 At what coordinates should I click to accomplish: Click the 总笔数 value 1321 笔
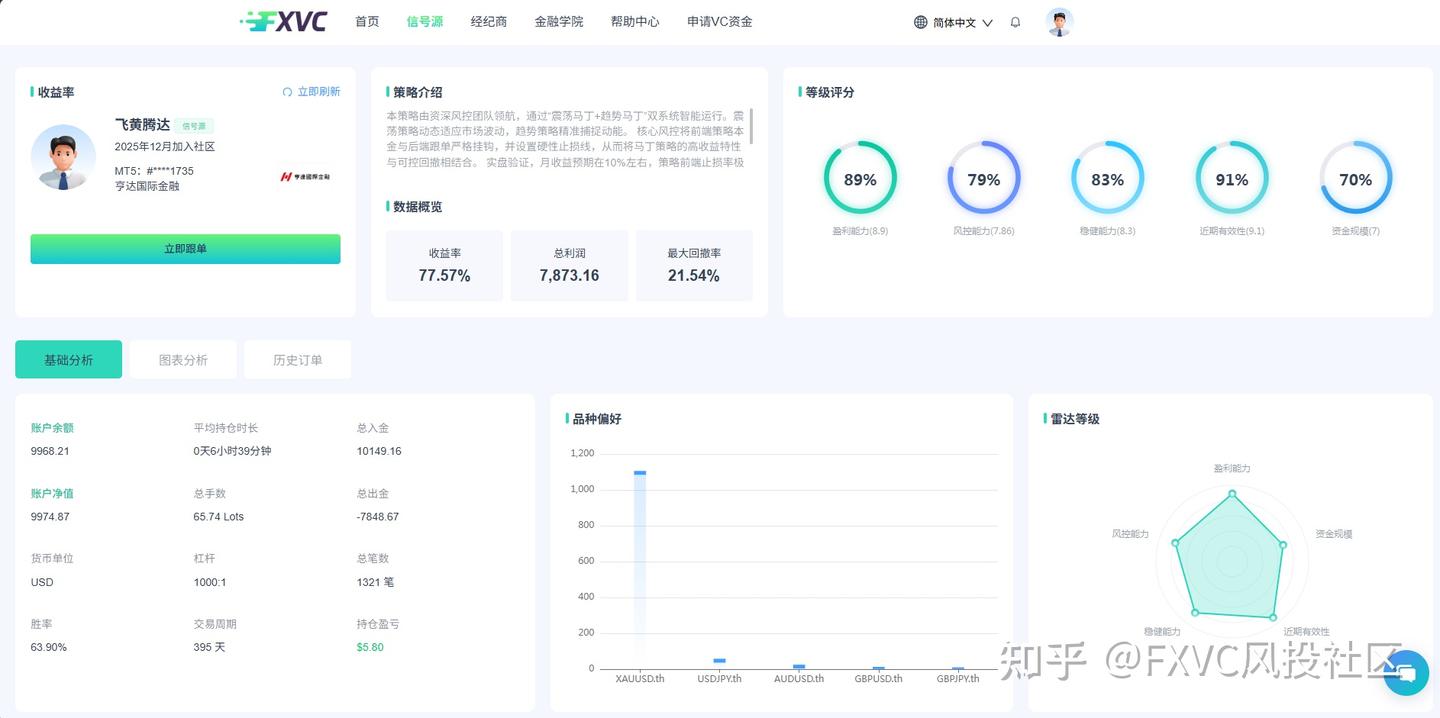point(376,582)
